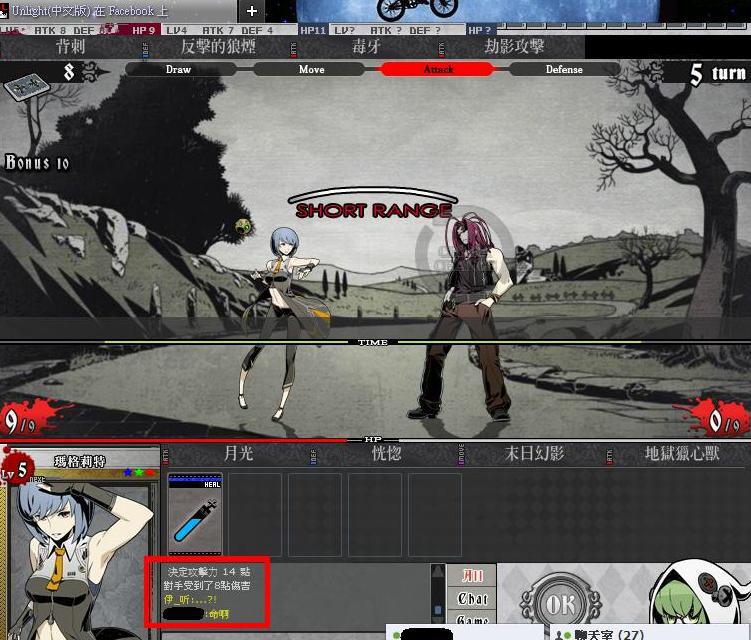Screen dimensions: 751x640
Task: Select the Defense phase tab
Action: pyautogui.click(x=564, y=70)
